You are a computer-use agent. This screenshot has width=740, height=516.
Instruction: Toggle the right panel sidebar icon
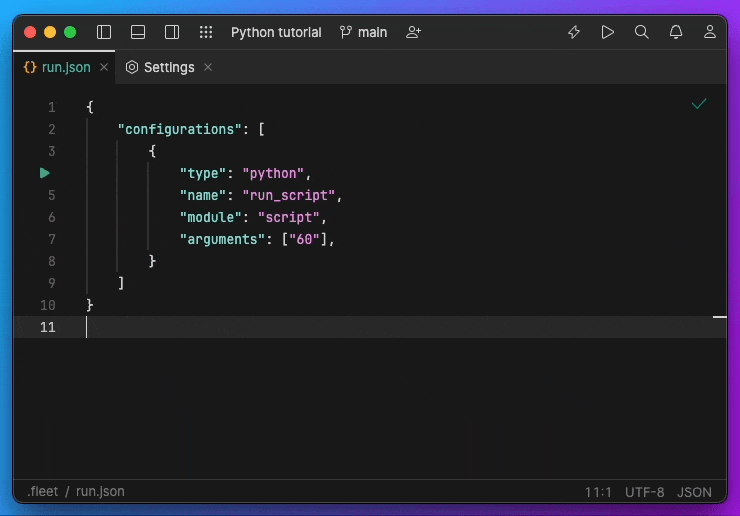coord(172,32)
